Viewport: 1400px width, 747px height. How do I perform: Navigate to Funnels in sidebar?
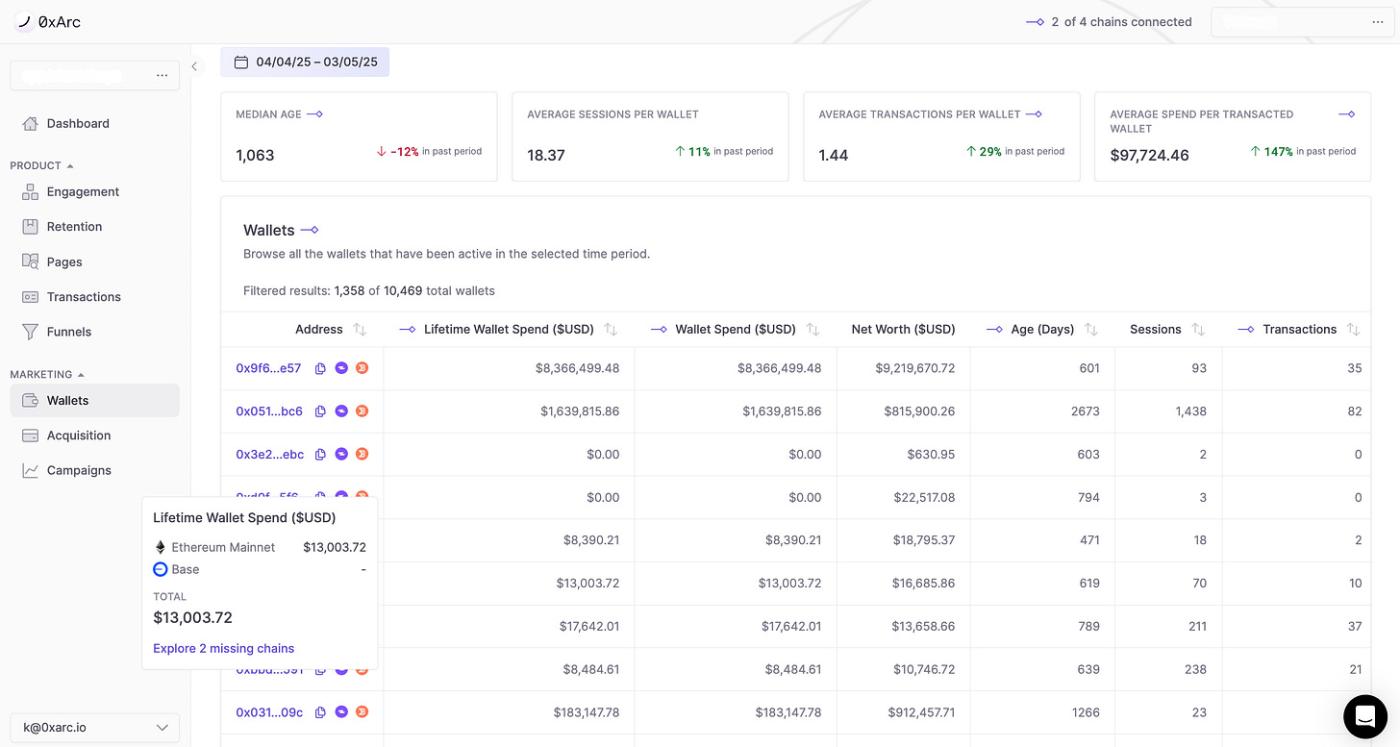(69, 332)
